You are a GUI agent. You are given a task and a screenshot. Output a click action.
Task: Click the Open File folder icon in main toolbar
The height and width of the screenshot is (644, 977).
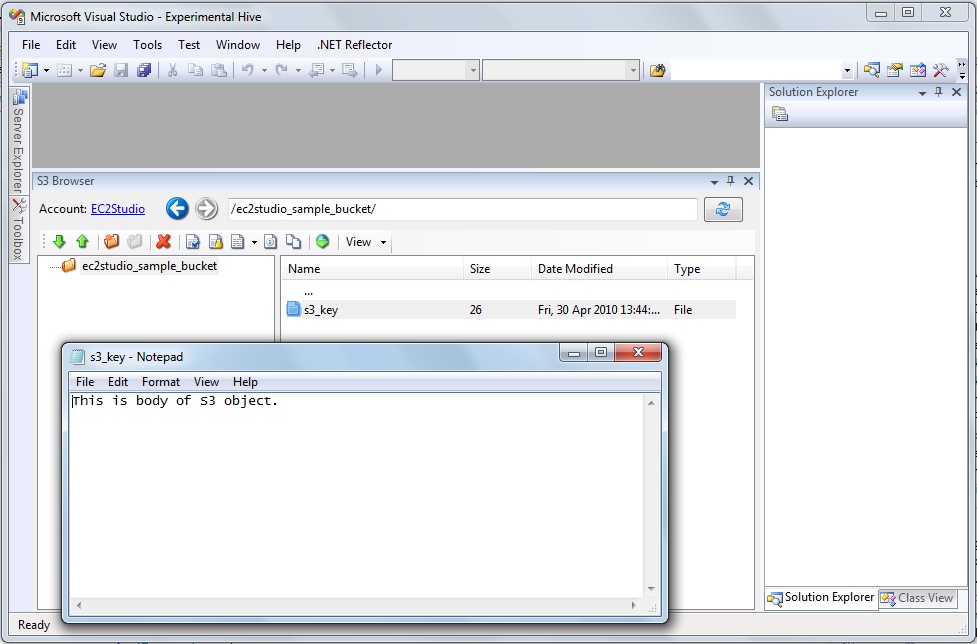tap(98, 70)
